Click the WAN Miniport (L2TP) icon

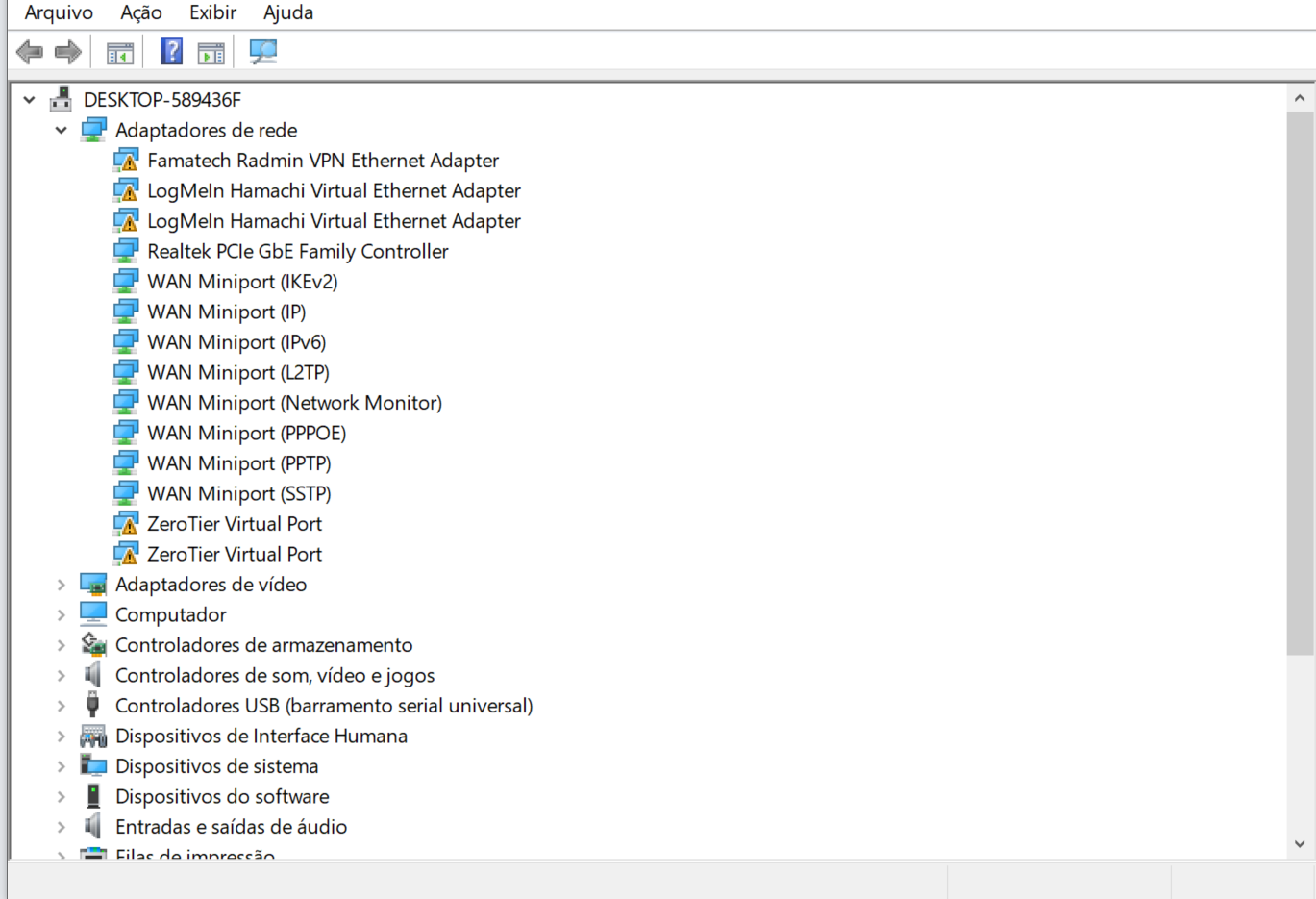pyautogui.click(x=126, y=372)
